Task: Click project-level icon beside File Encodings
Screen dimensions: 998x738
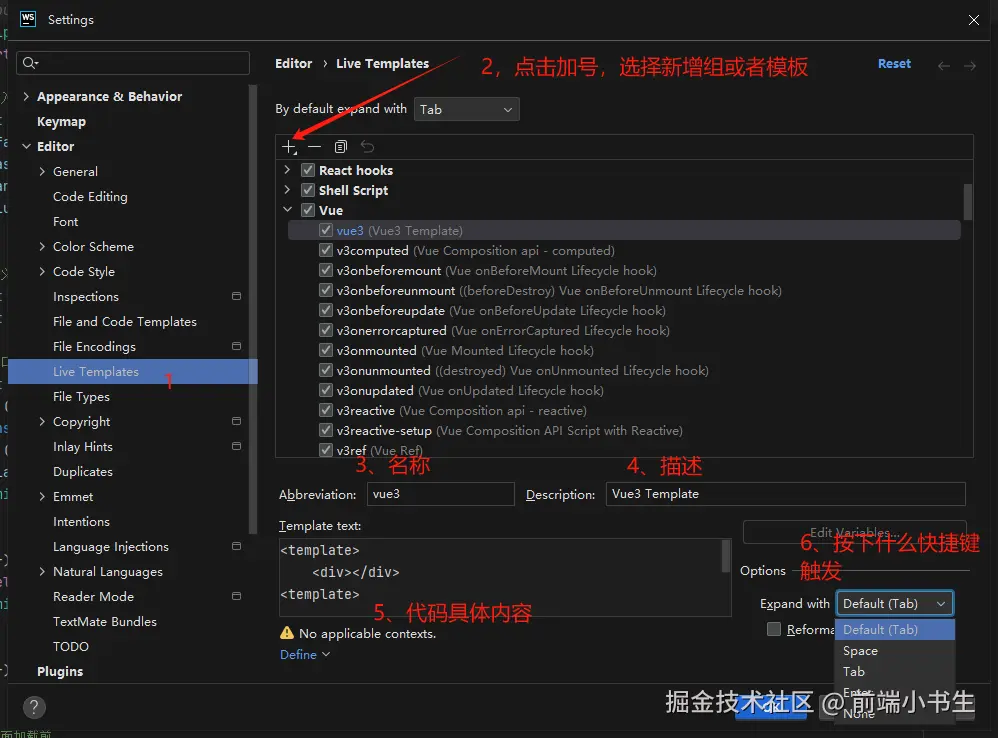Action: (x=236, y=346)
